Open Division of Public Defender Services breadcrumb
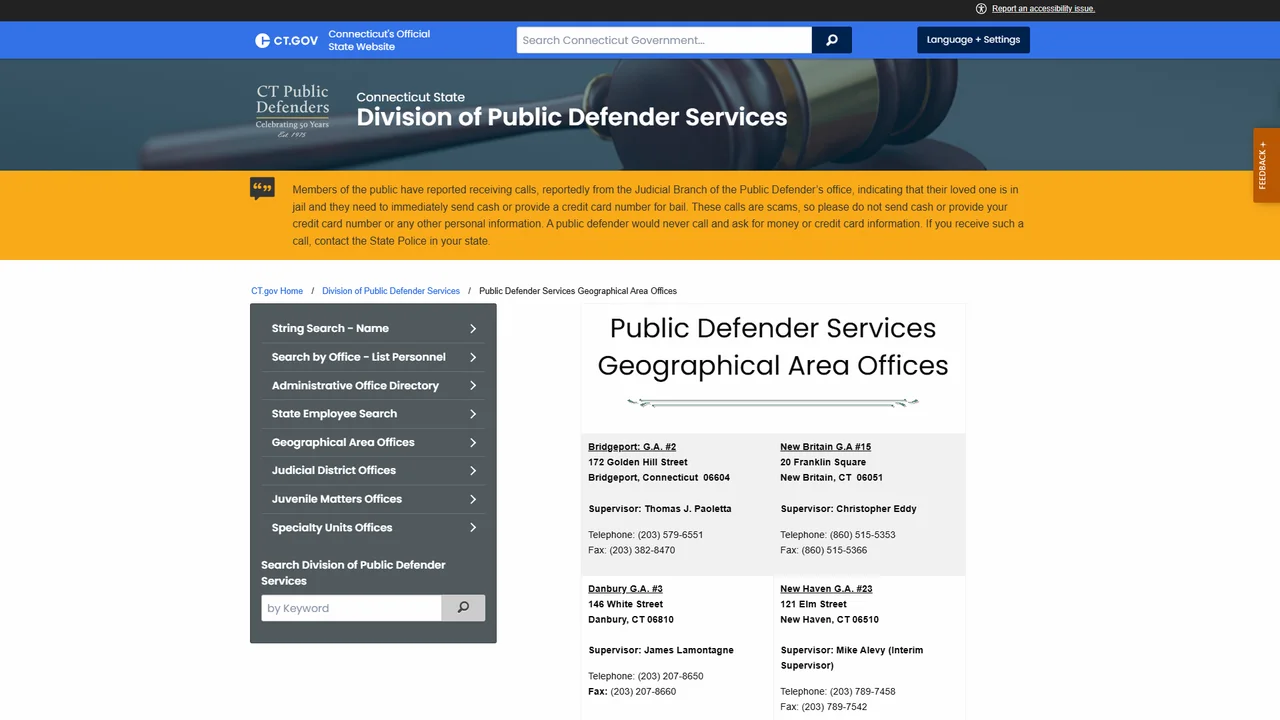Image resolution: width=1280 pixels, height=720 pixels. coord(391,291)
